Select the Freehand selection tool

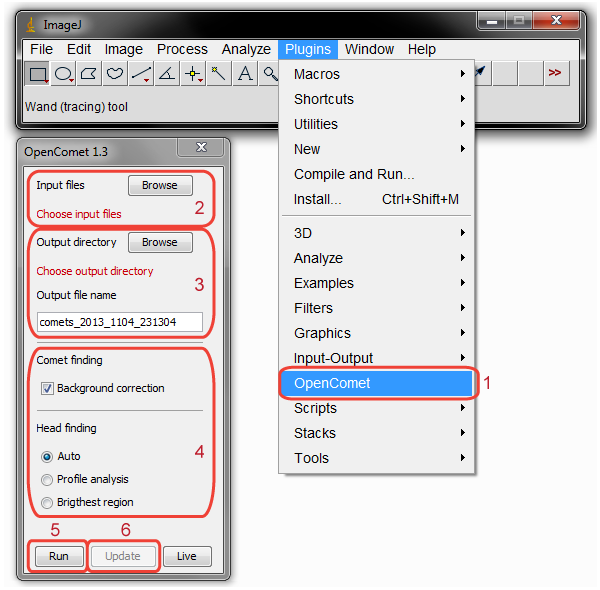tap(116, 73)
